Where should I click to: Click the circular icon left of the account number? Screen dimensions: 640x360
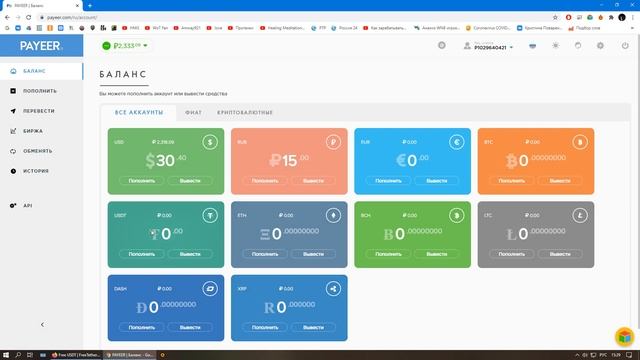442,45
